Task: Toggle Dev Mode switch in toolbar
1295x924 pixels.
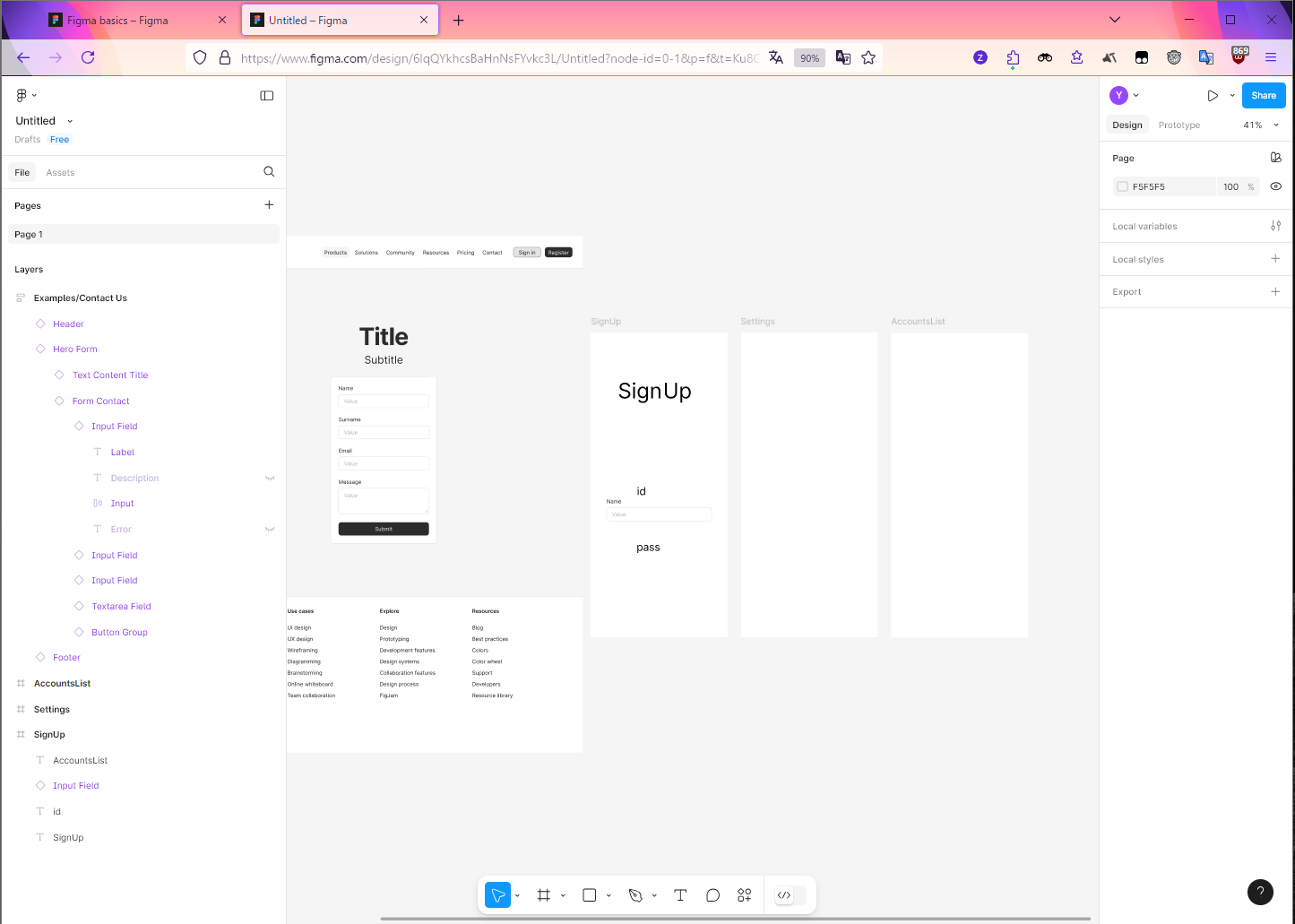Action: coord(790,894)
